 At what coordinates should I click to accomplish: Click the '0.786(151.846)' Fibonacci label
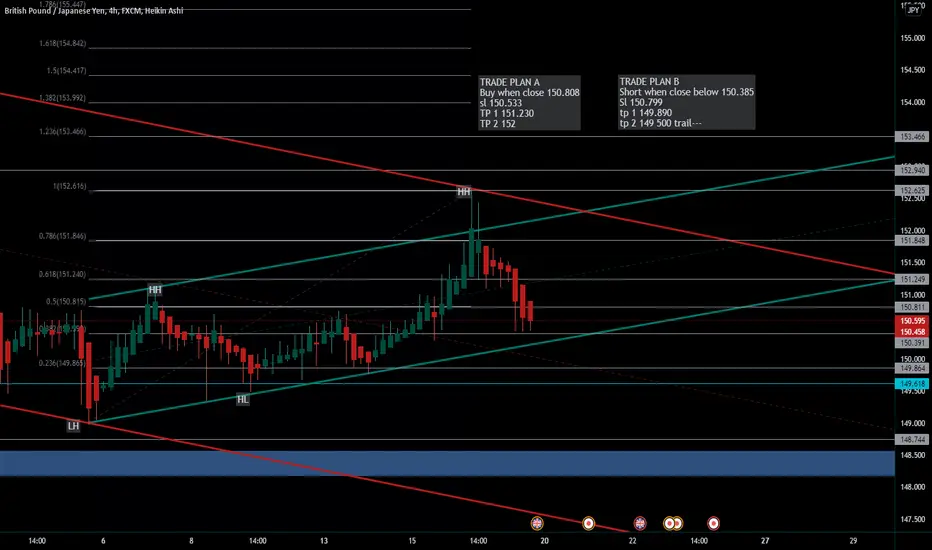[62, 236]
